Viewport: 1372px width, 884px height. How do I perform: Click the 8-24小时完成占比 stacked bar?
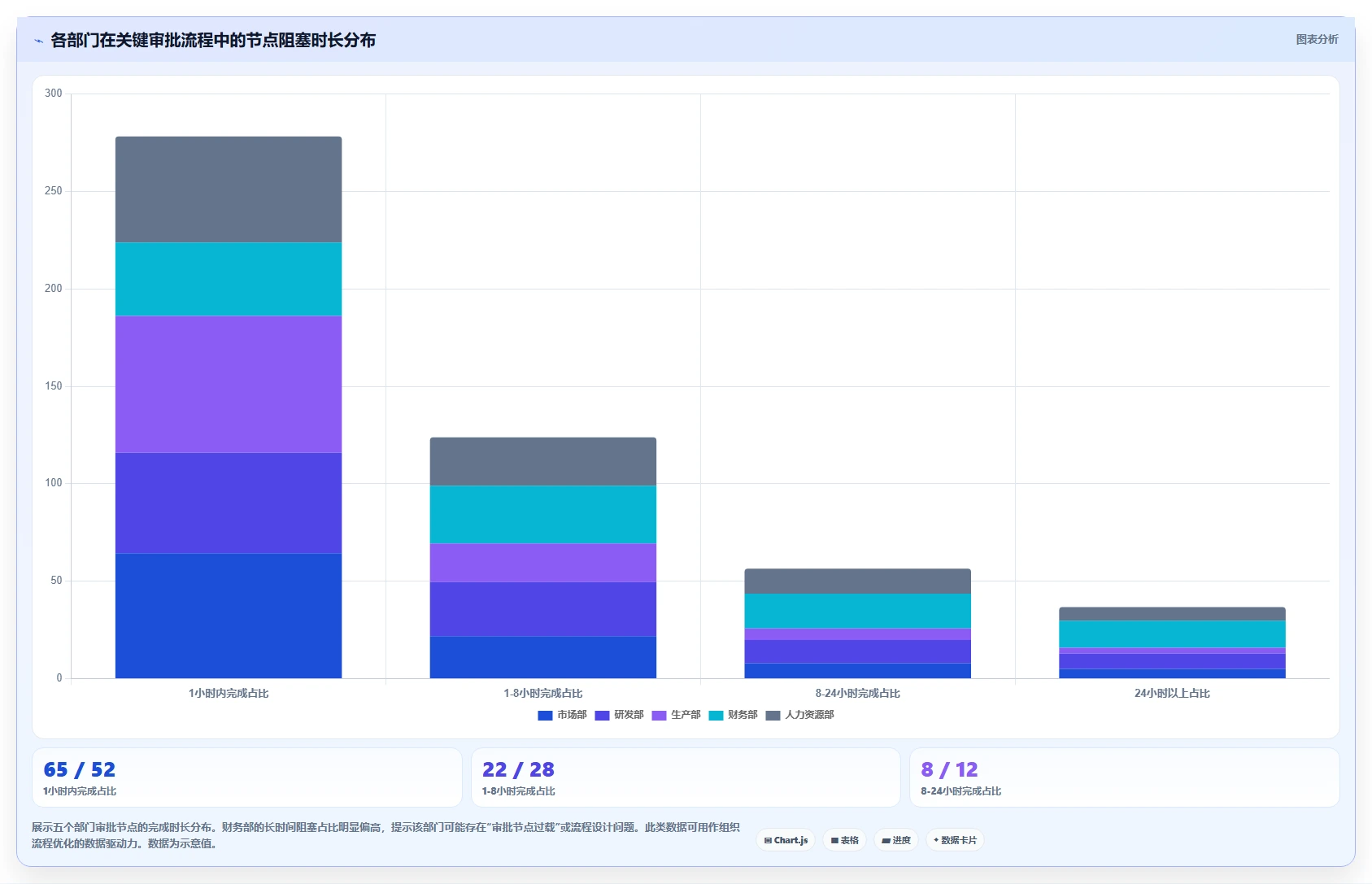[858, 624]
